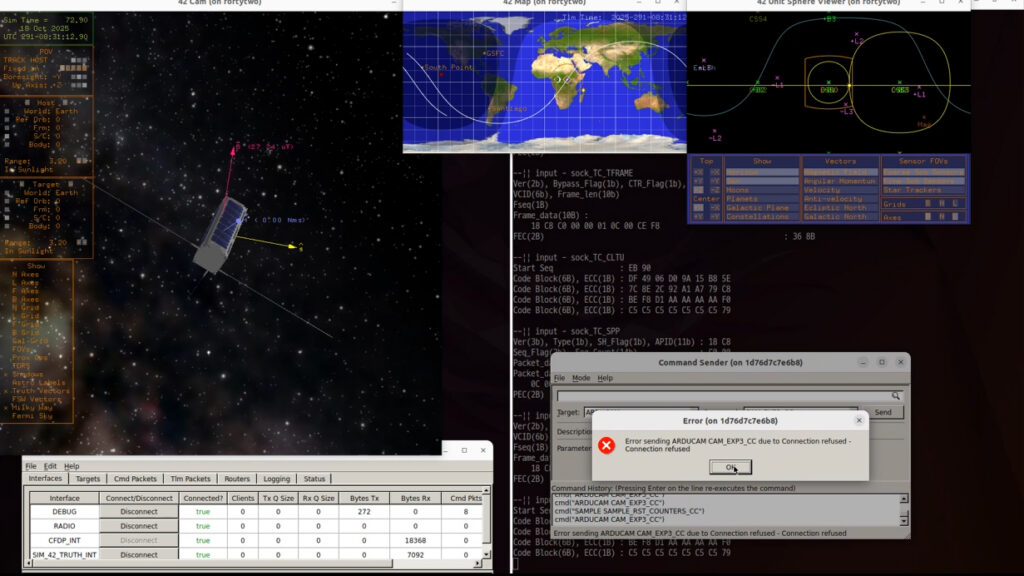This screenshot has height=576, width=1024.
Task: Click South Point label on 42 Map
Action: (447, 67)
